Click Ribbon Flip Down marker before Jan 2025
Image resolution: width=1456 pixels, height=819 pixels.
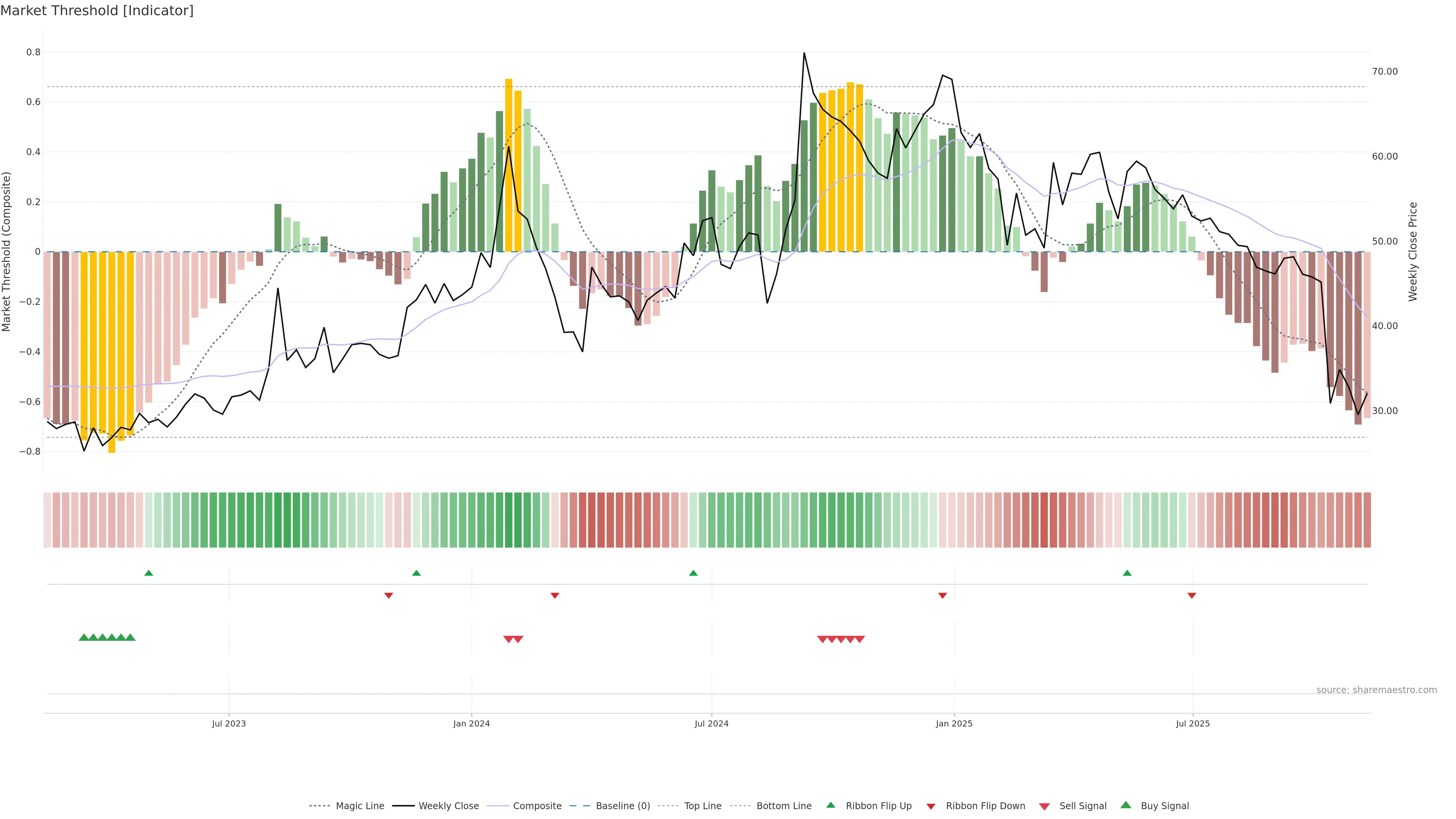[x=942, y=595]
